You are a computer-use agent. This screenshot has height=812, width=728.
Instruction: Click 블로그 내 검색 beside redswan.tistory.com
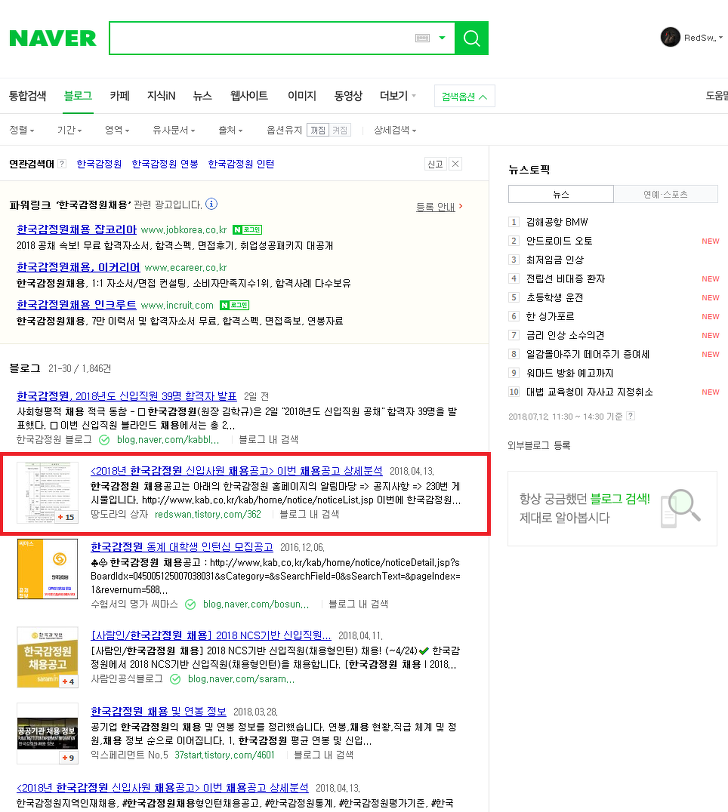tap(309, 515)
